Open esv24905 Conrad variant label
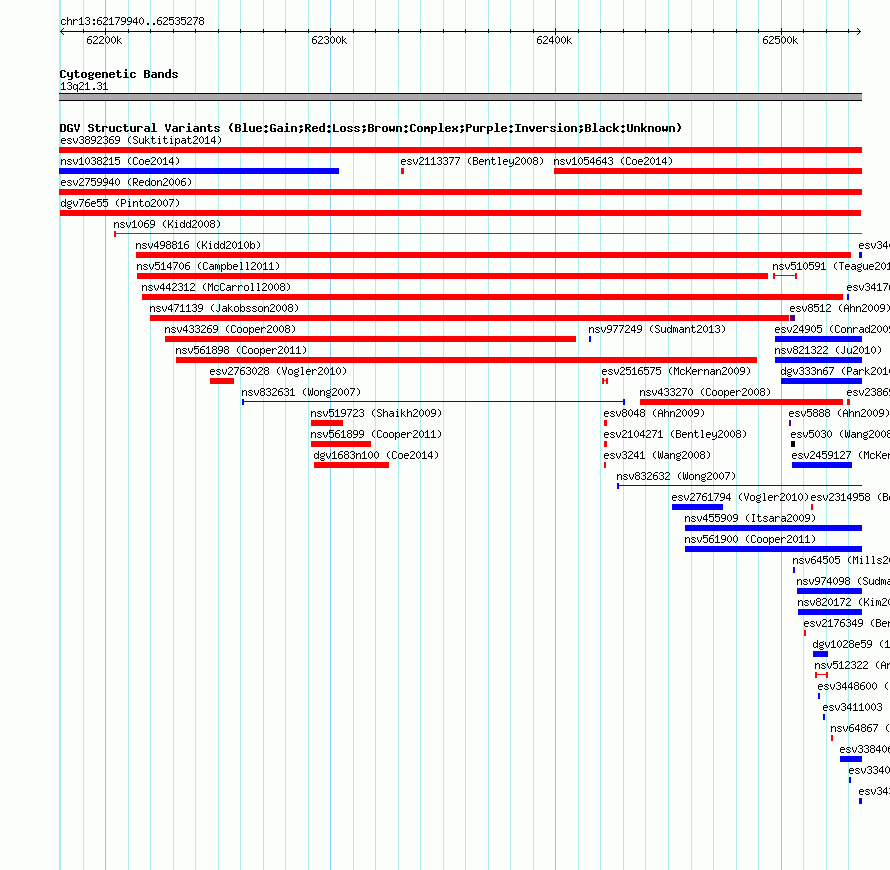The width and height of the screenshot is (890, 870). tap(832, 329)
